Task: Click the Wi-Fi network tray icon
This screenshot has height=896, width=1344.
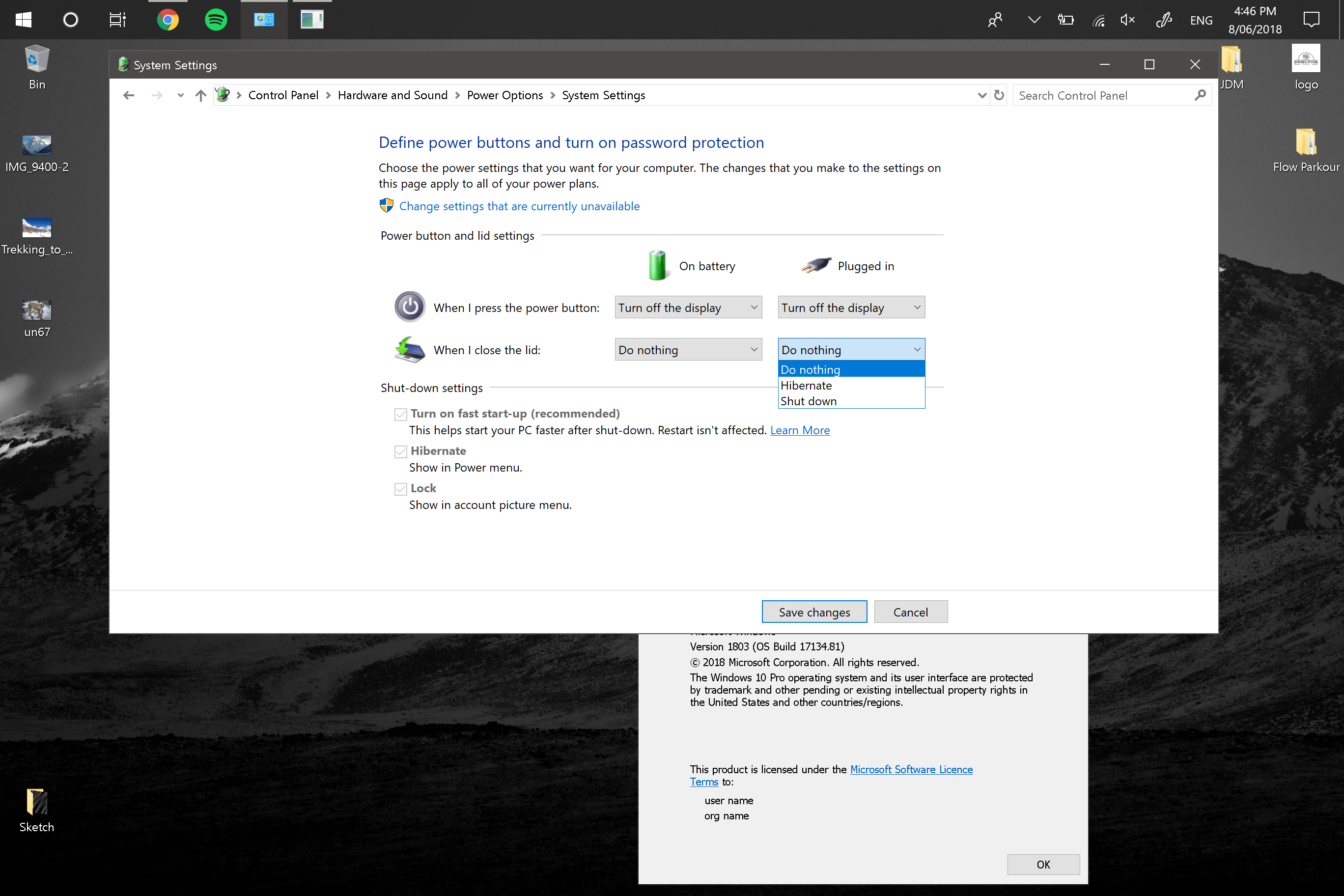Action: 1098,21
